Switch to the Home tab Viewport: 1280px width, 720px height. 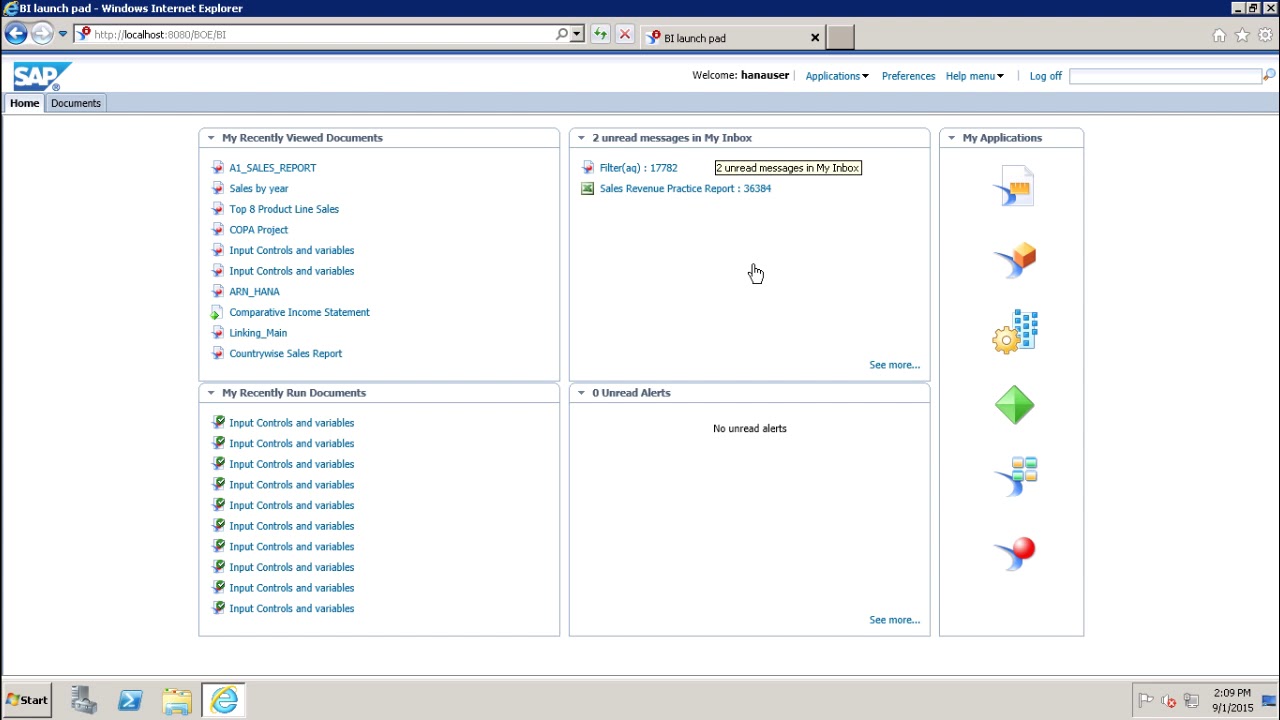click(24, 103)
